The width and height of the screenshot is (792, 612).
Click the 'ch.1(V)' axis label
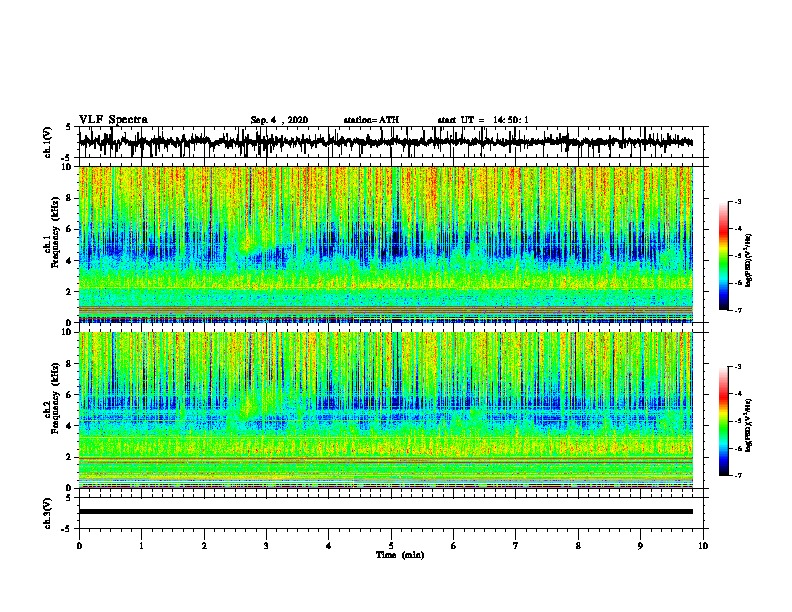coord(48,142)
